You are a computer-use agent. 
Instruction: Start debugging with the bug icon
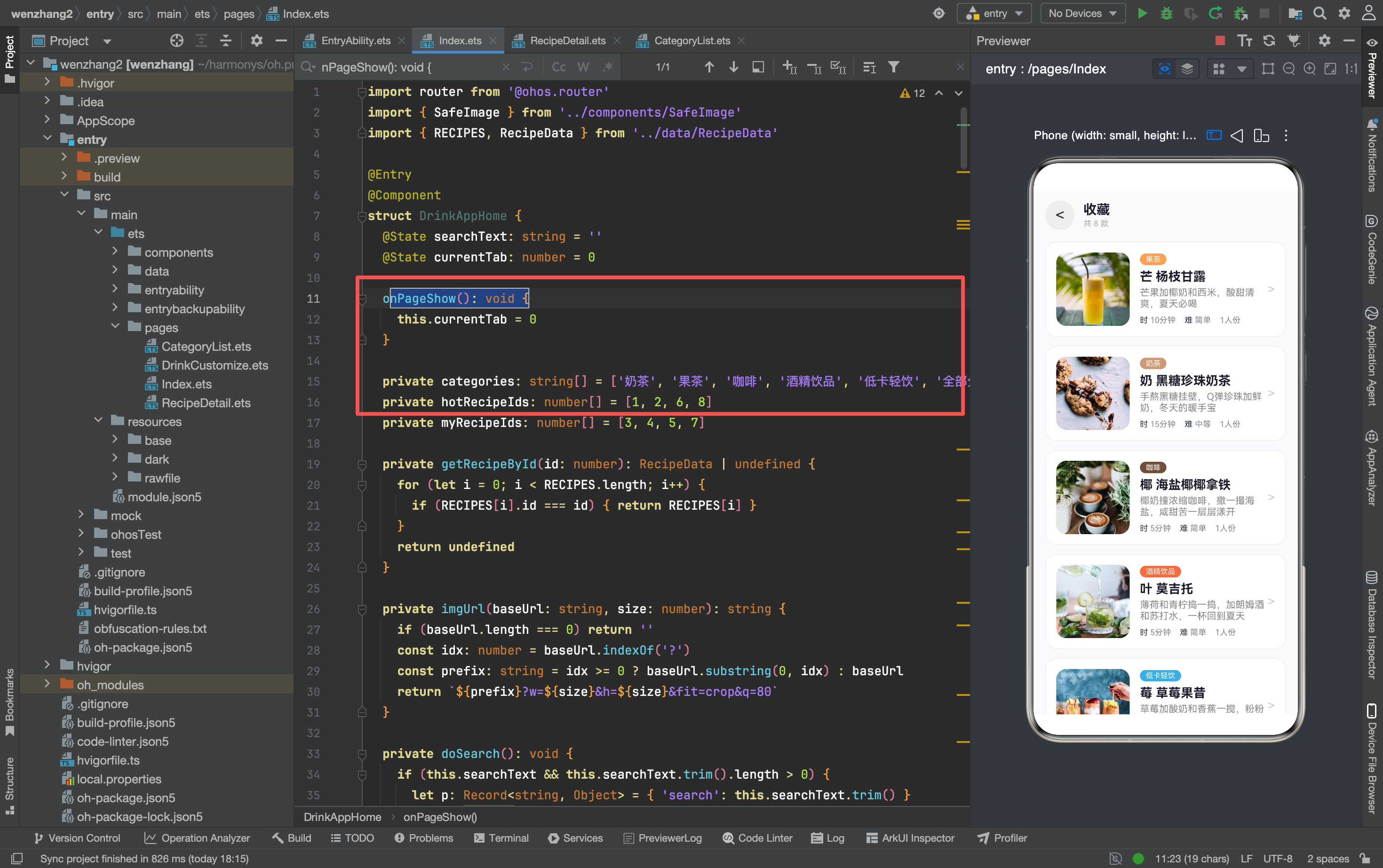point(1166,13)
